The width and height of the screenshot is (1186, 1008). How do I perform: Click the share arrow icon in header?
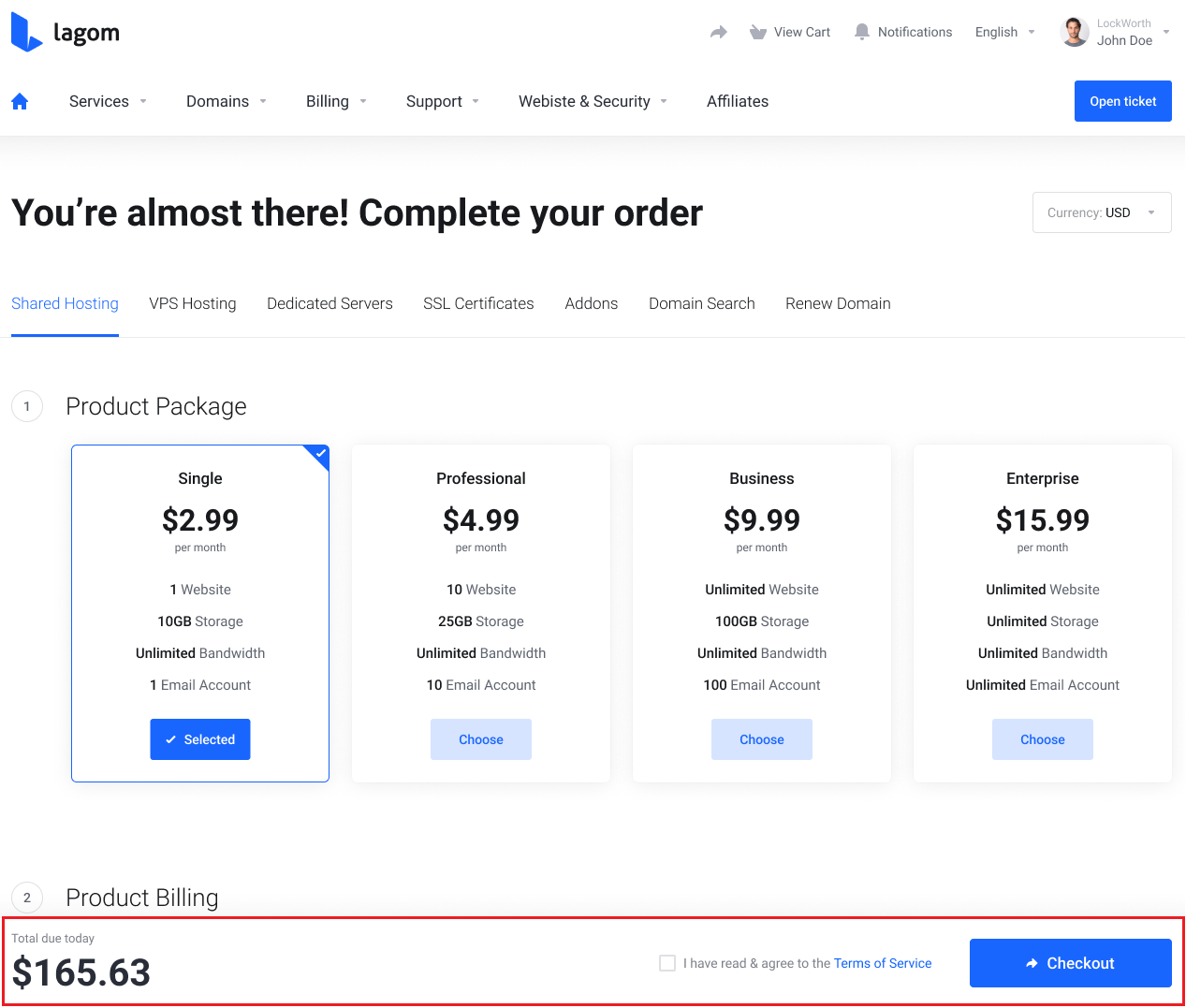(x=718, y=33)
